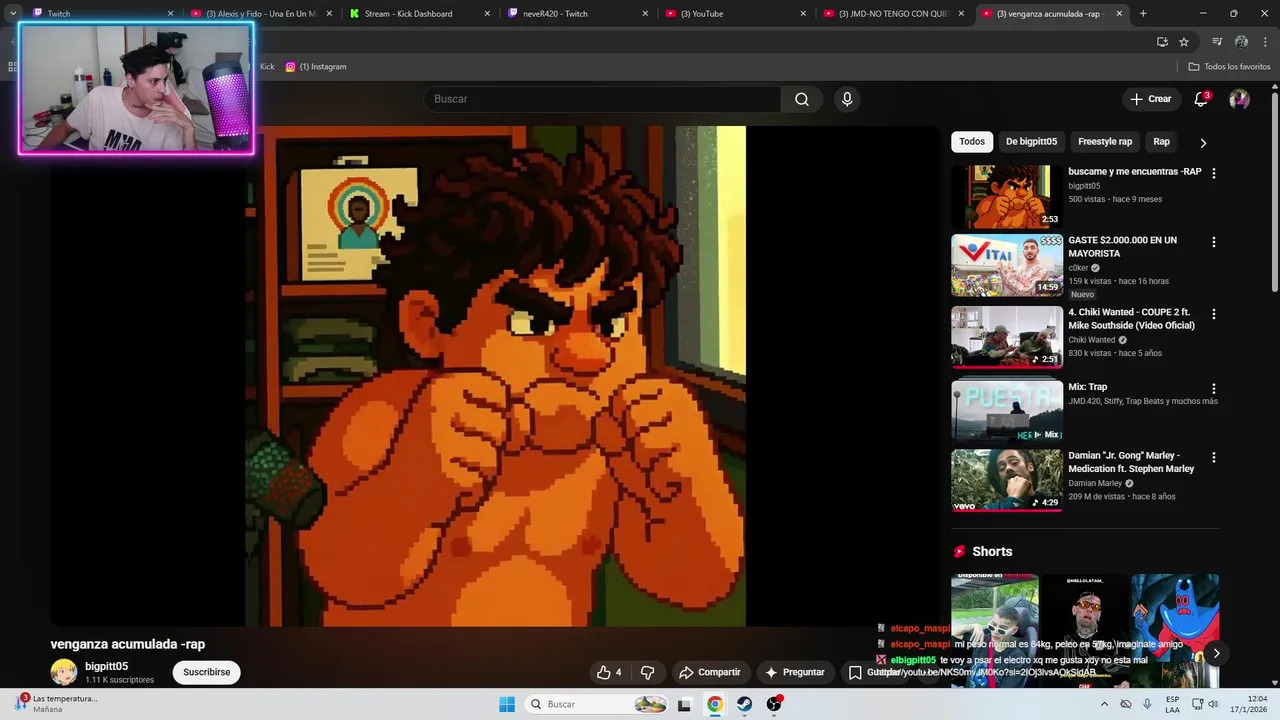Click the microphone icon in system tray

click(x=1147, y=704)
